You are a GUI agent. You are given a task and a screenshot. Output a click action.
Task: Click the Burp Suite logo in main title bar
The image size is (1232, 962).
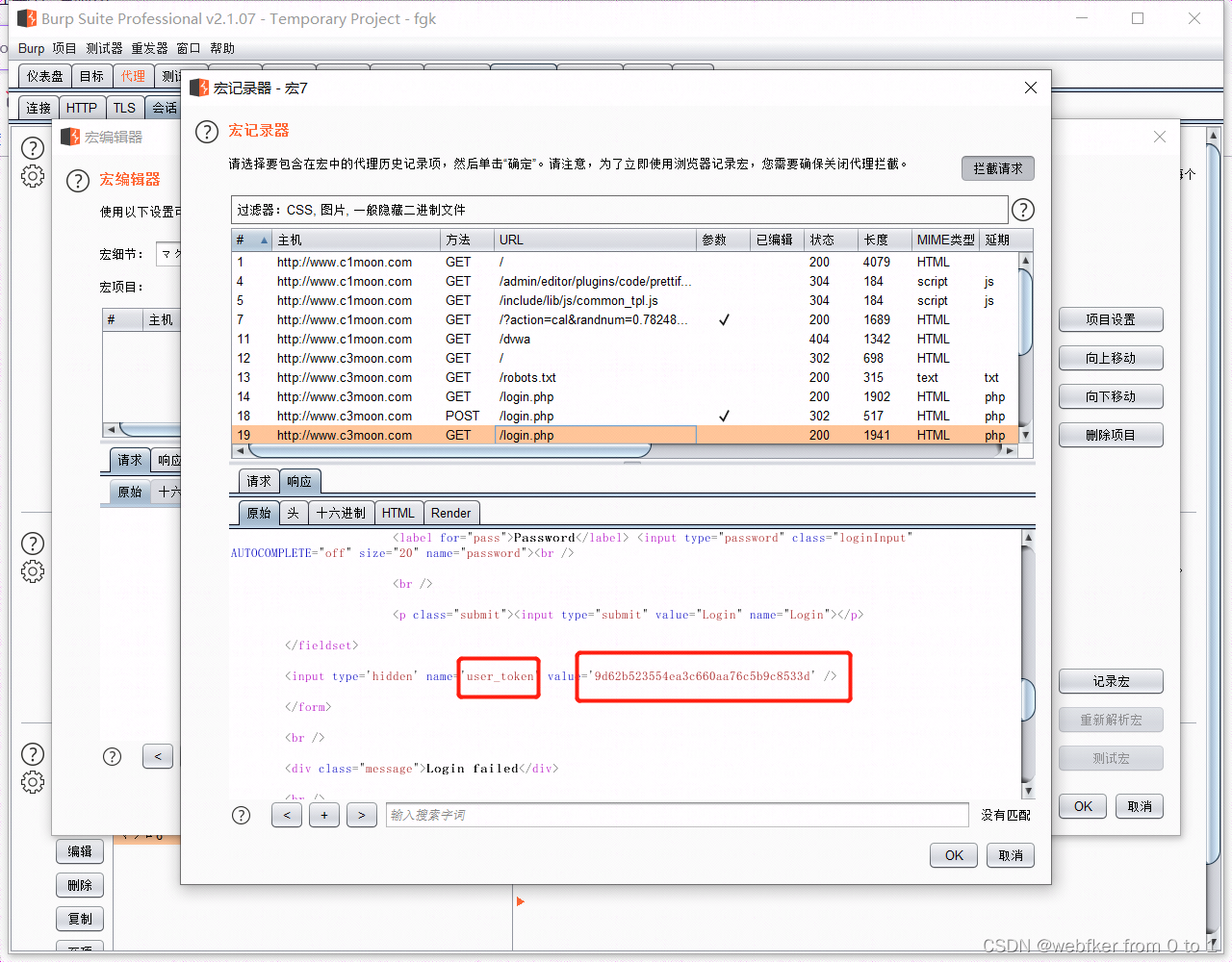click(x=27, y=18)
